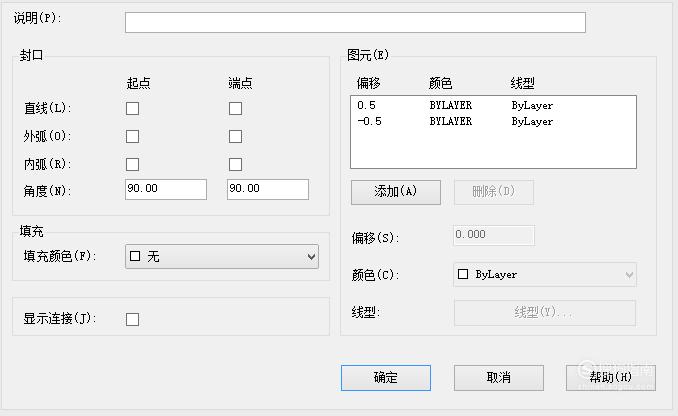
Task: Click the start point angle field
Action: click(166, 189)
